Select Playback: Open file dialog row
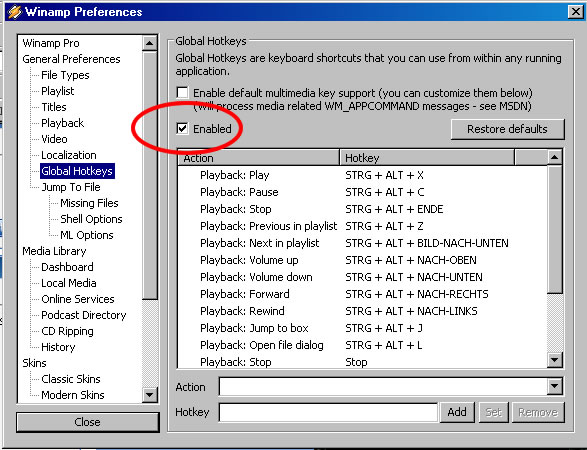Screen dimensions: 587x450 click(x=362, y=345)
